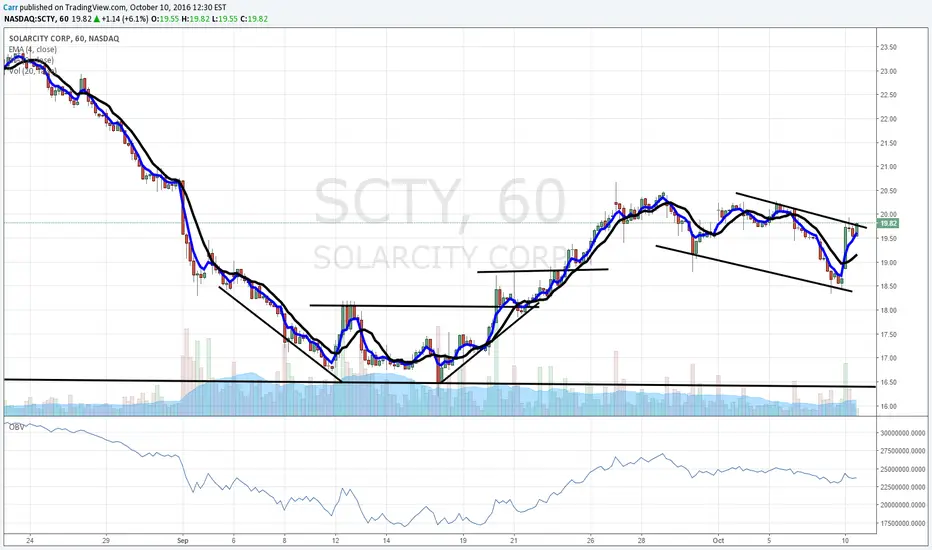This screenshot has height=550, width=932.
Task: Click the 22500000.0000 OBV axis label
Action: point(902,488)
